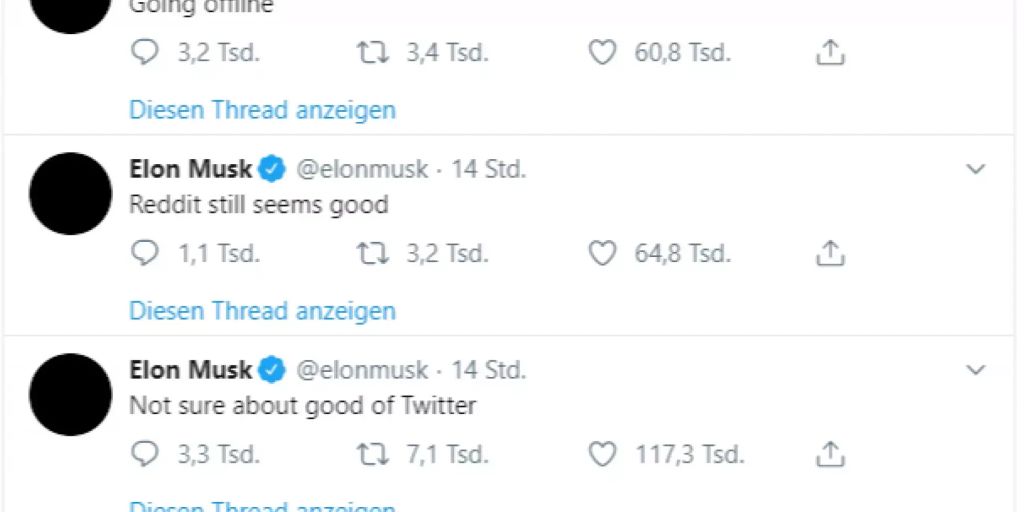Retweet the 'Reddit still seems good' tweet
Screen dimensions: 1024x512
[373, 254]
